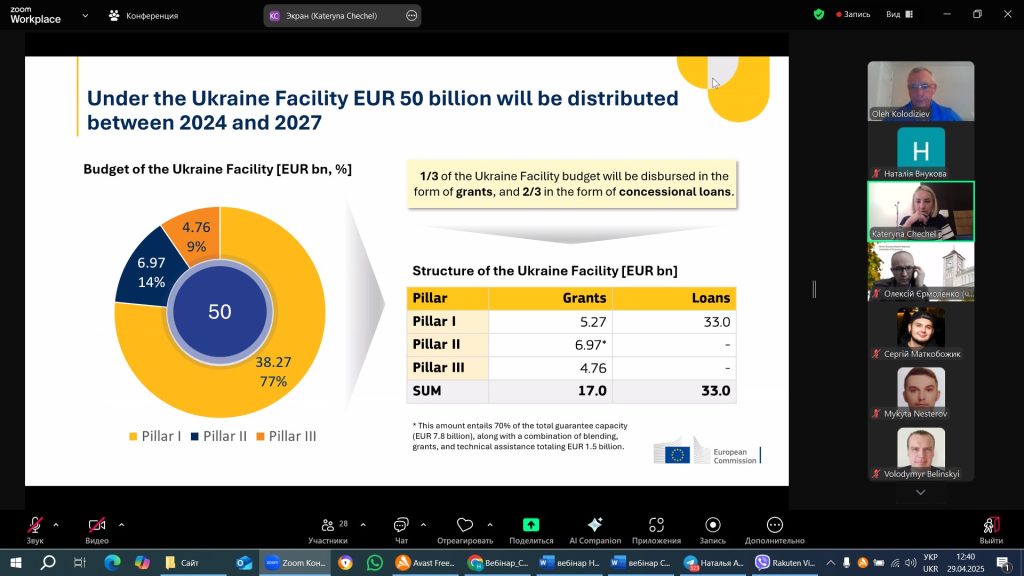Open AI Companion

(595, 529)
